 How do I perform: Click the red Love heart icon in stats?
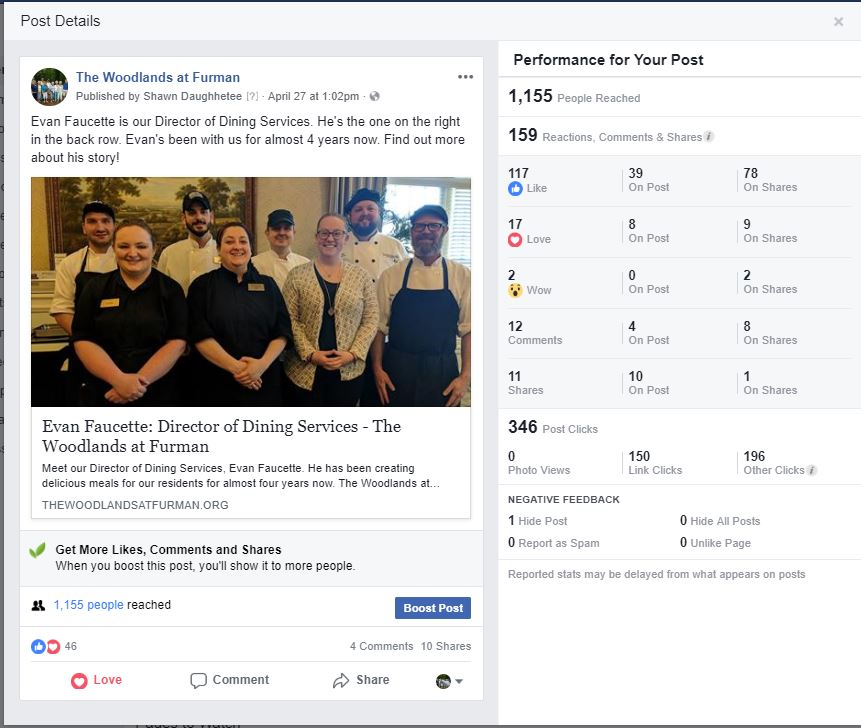[x=515, y=239]
